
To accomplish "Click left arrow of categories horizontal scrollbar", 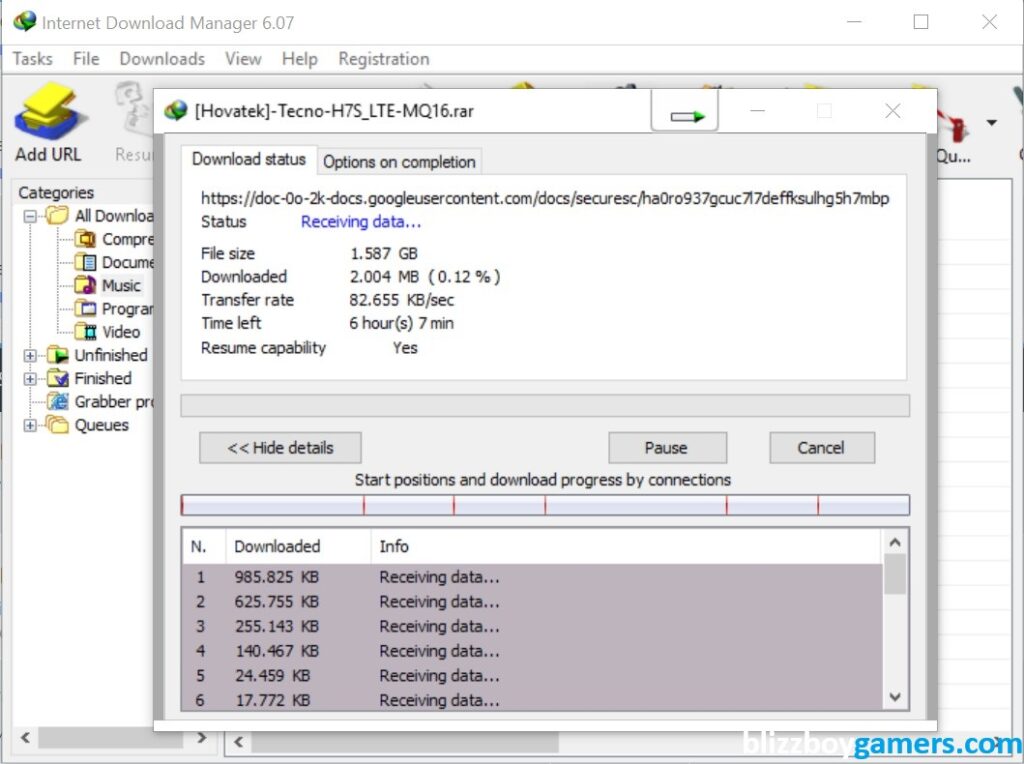I will pos(25,738).
